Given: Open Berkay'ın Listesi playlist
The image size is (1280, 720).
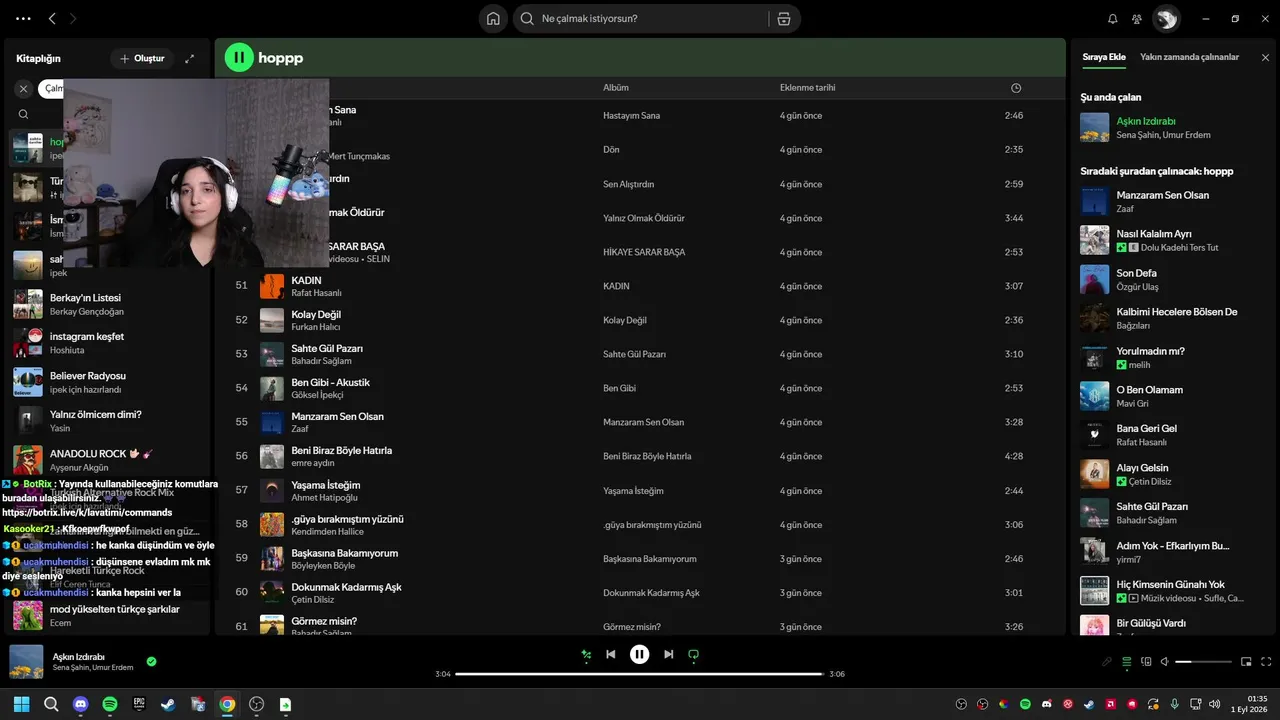Looking at the screenshot, I should 110,304.
